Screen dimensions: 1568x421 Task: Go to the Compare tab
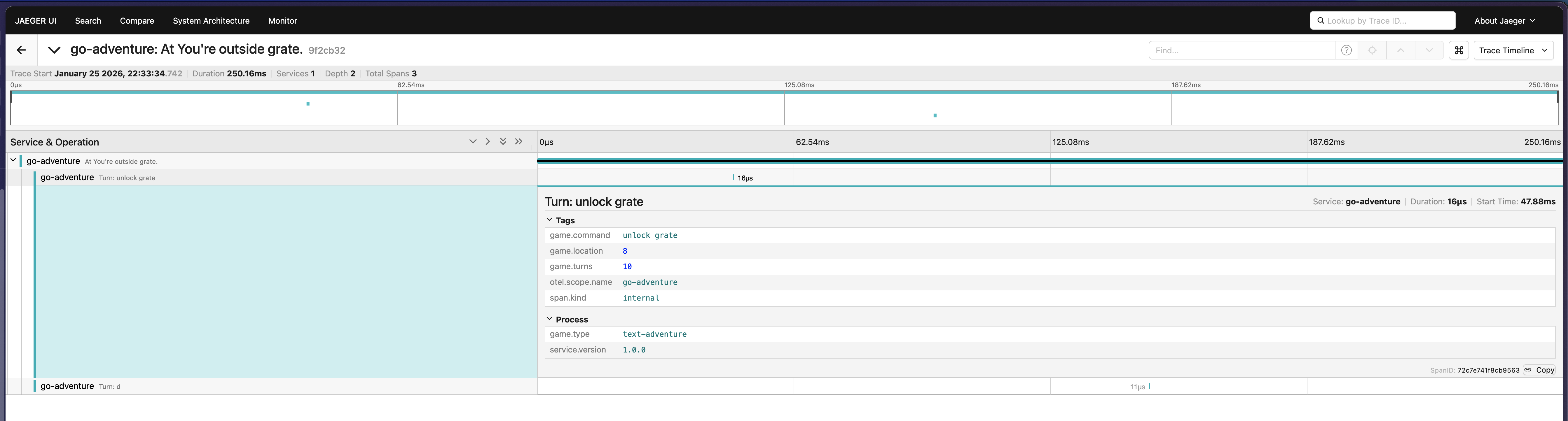[137, 21]
